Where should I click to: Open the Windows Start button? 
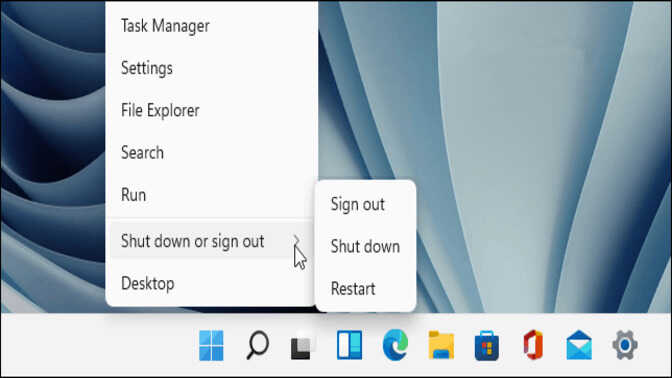(211, 345)
